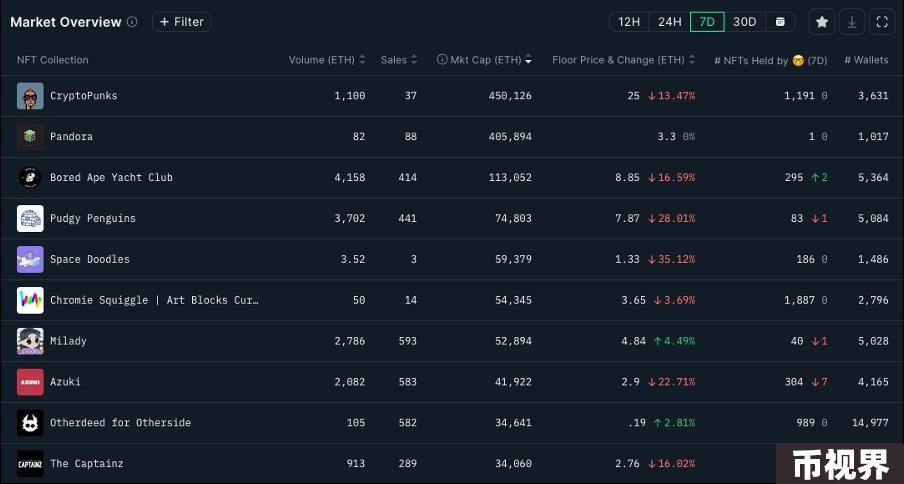Click Milady wallets count 5,028
The width and height of the screenshot is (904, 484).
tap(873, 341)
